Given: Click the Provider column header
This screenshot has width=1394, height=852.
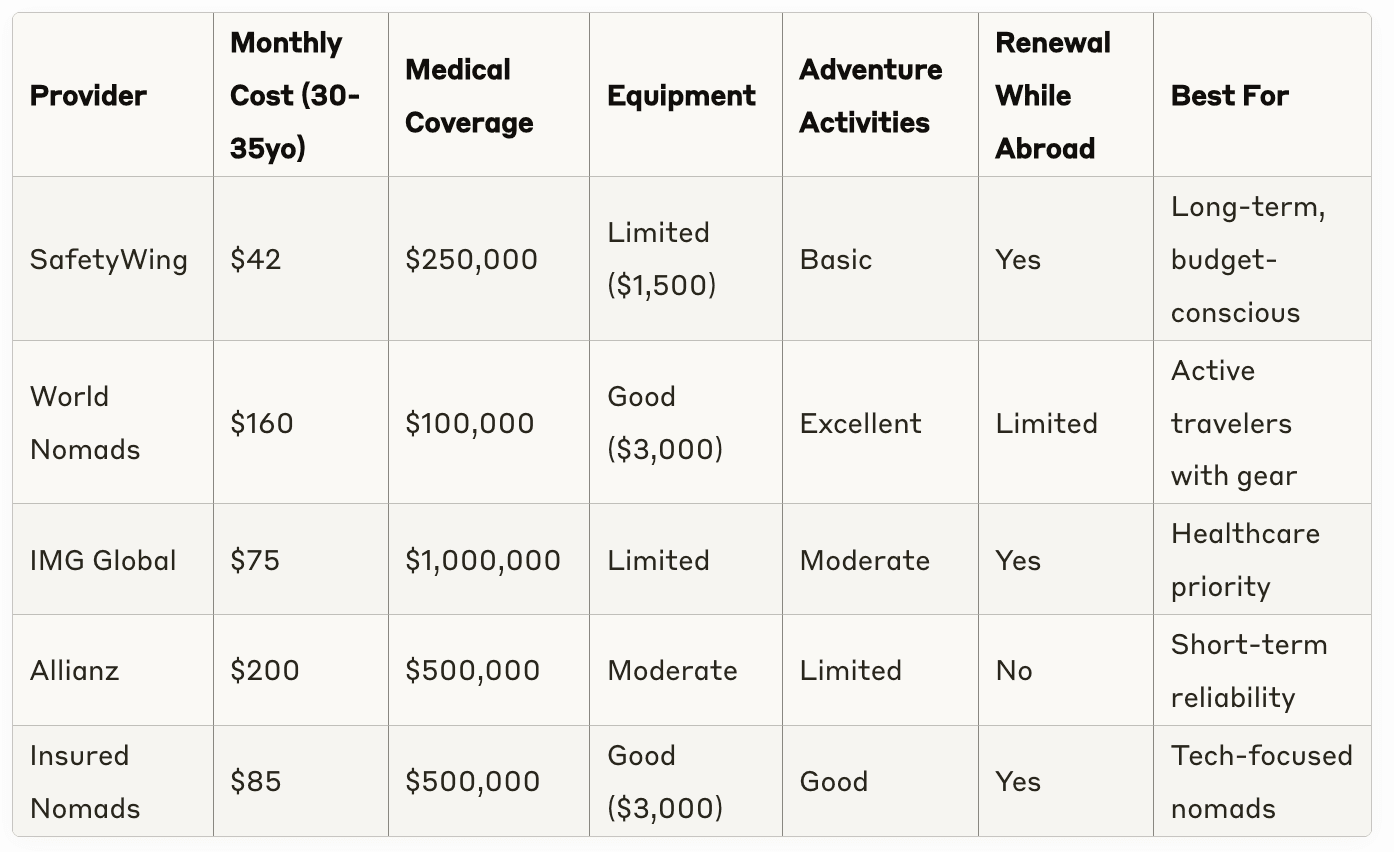Looking at the screenshot, I should point(88,96).
